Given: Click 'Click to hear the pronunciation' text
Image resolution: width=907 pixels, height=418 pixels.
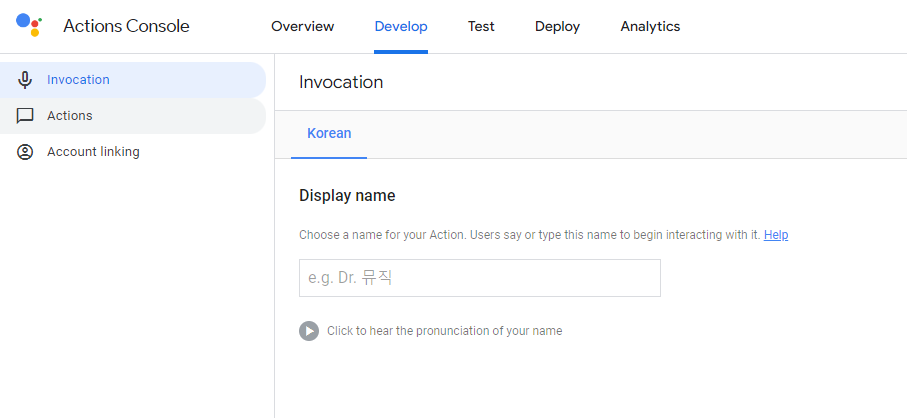Looking at the screenshot, I should pyautogui.click(x=444, y=331).
